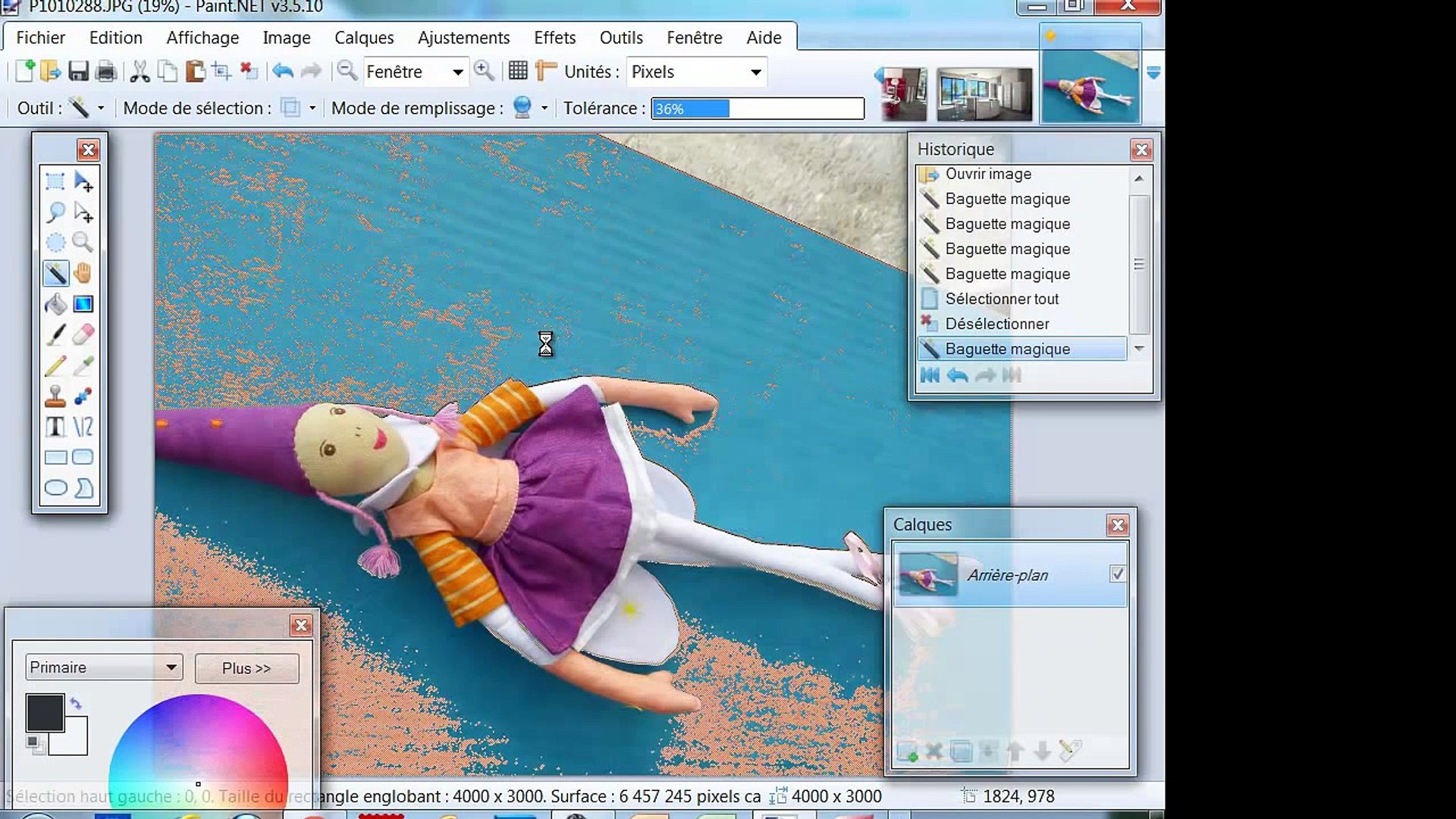Toggle the rulers icon
1456x819 pixels.
pos(545,71)
